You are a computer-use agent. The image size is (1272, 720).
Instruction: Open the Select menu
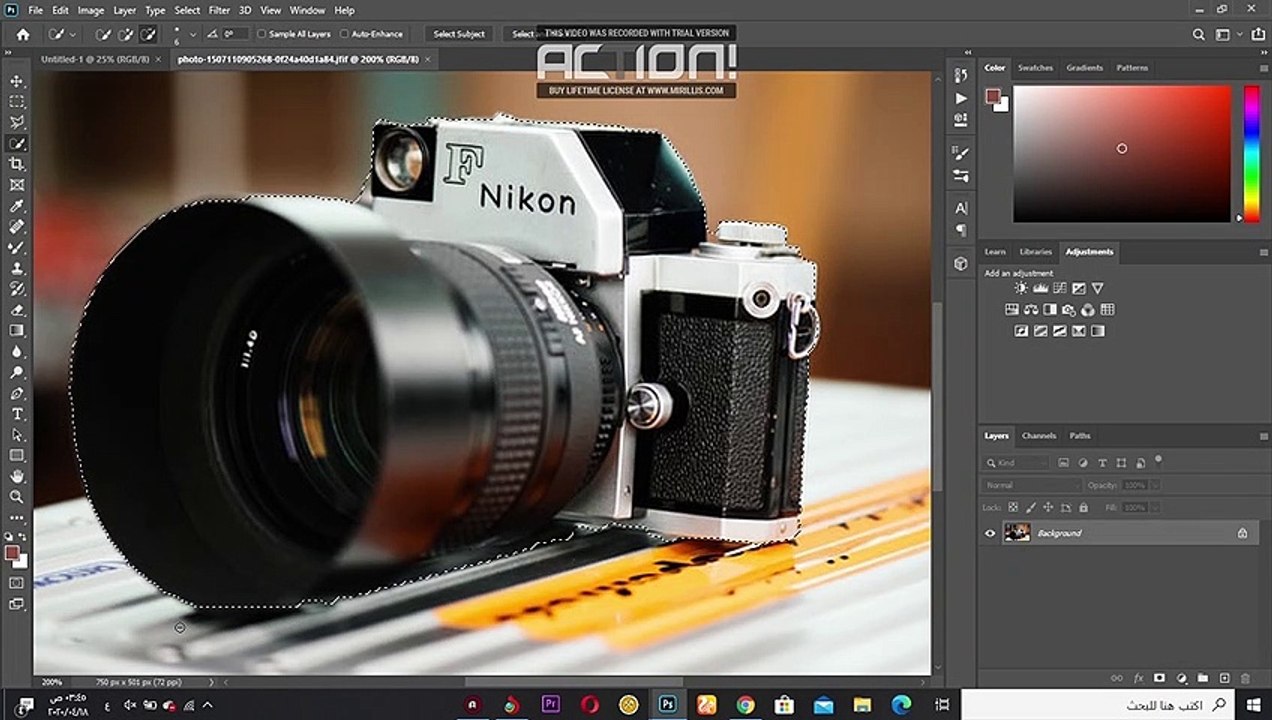187,10
